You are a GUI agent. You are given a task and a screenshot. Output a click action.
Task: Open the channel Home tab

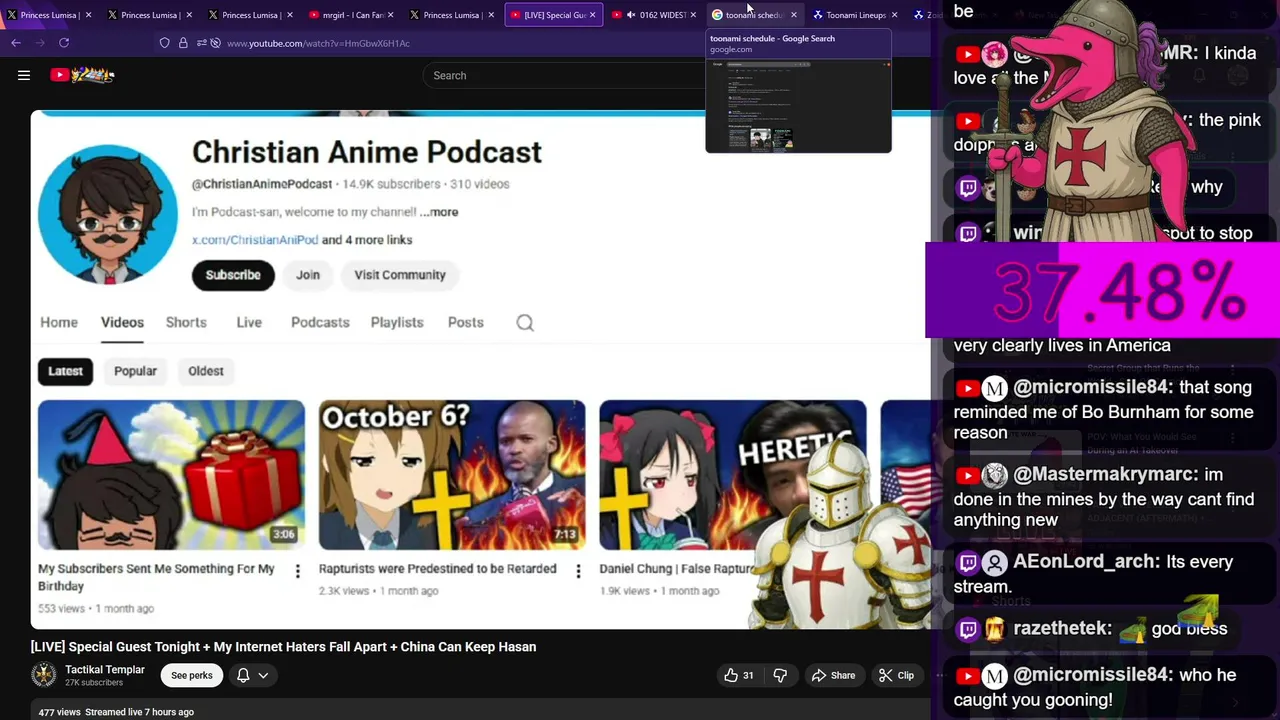tap(59, 322)
